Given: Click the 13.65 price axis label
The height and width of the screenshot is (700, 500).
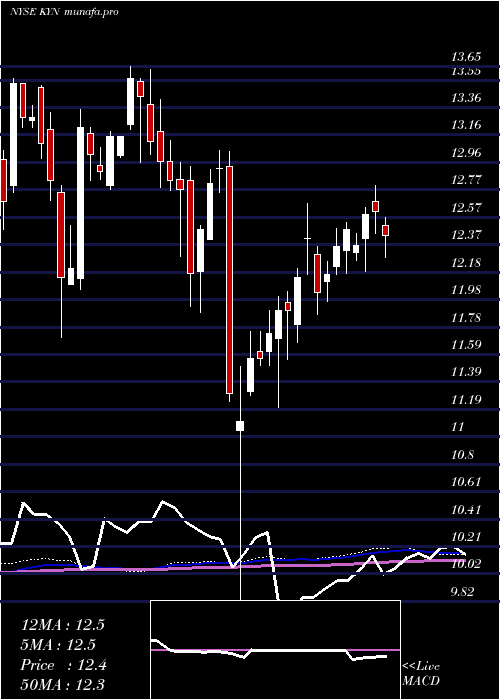Looking at the screenshot, I should point(466,57).
